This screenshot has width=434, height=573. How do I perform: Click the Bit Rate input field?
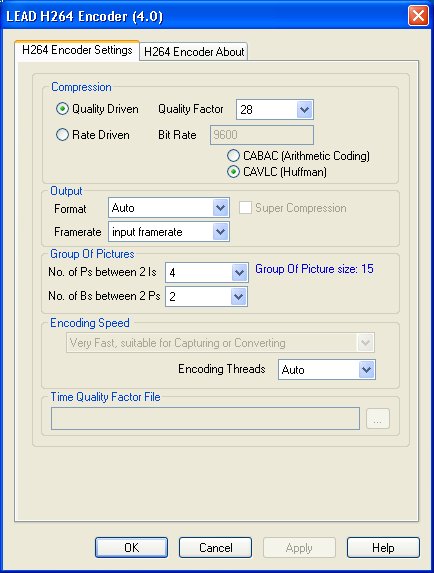tap(262, 135)
